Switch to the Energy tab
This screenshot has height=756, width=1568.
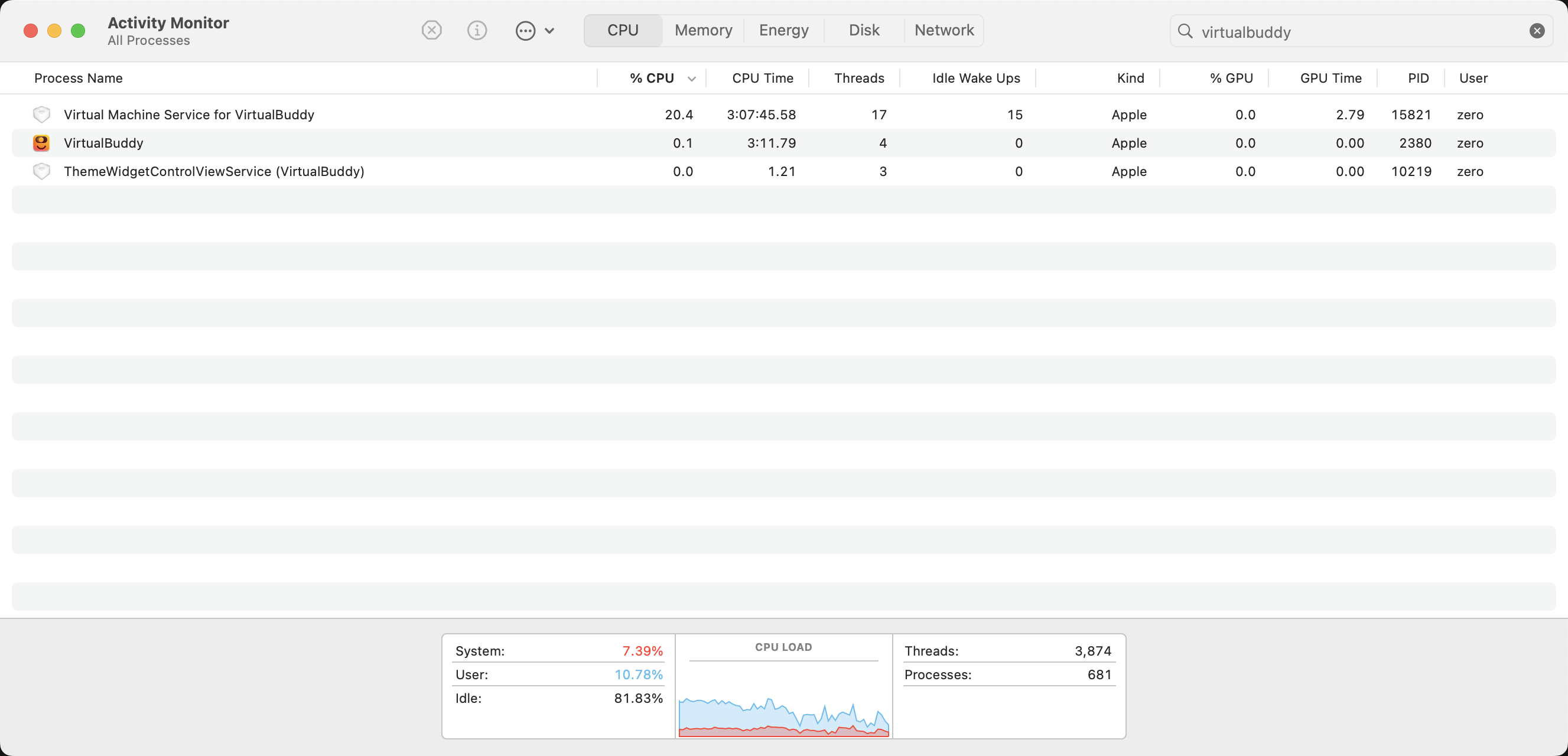(x=783, y=31)
